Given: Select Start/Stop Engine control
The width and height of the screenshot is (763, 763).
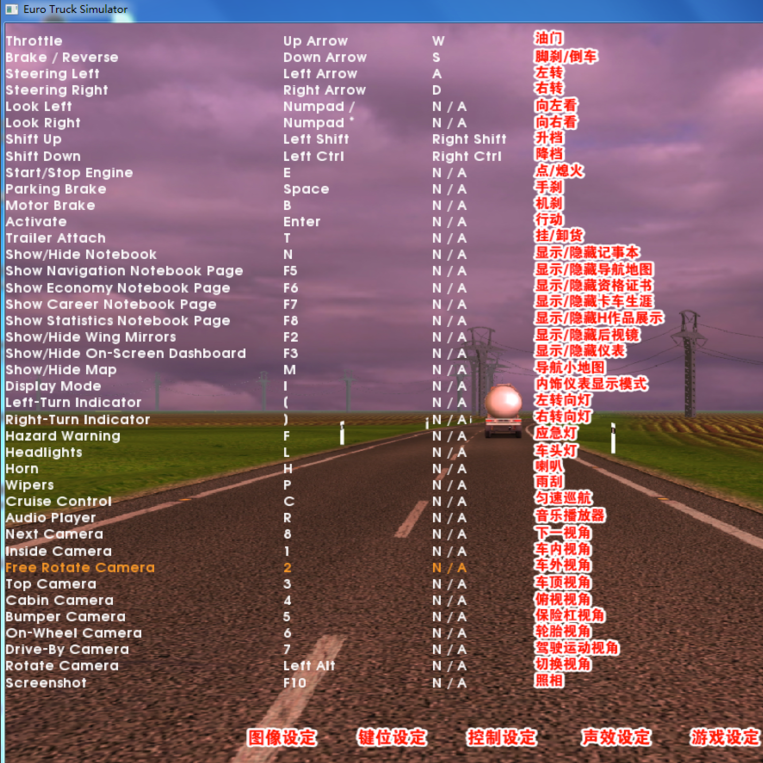Looking at the screenshot, I should pyautogui.click(x=69, y=173).
